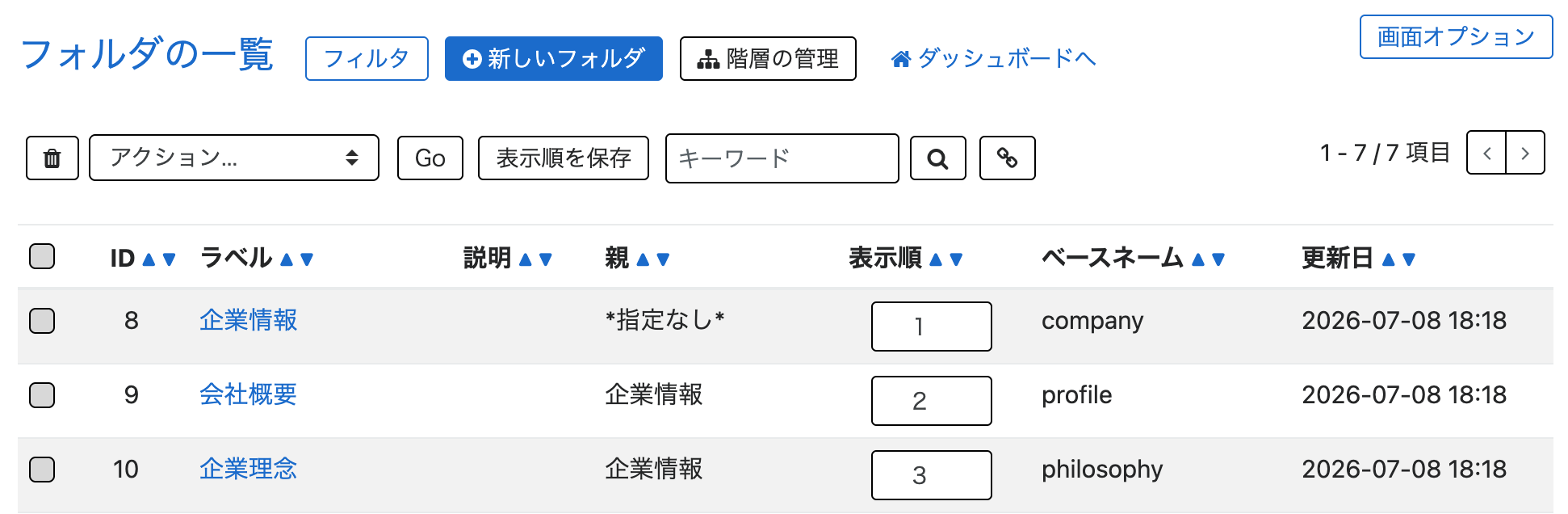Open the アクション... dropdown
The image size is (1568, 514).
[x=234, y=158]
